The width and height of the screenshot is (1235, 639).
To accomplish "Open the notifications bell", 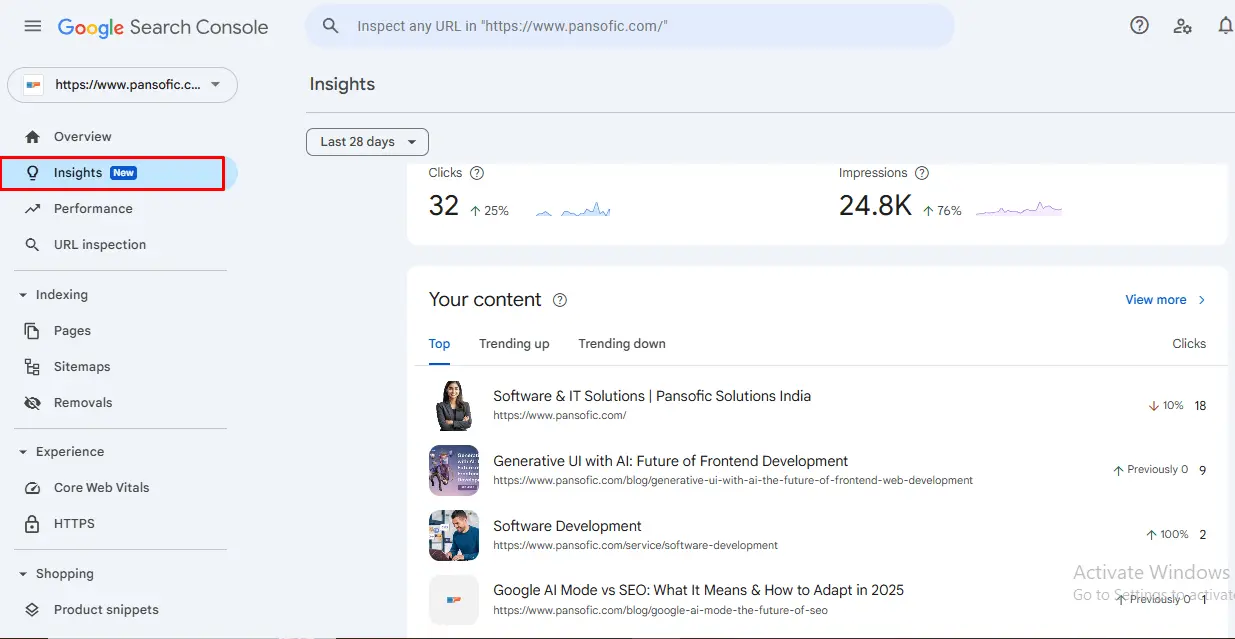I will [x=1225, y=26].
